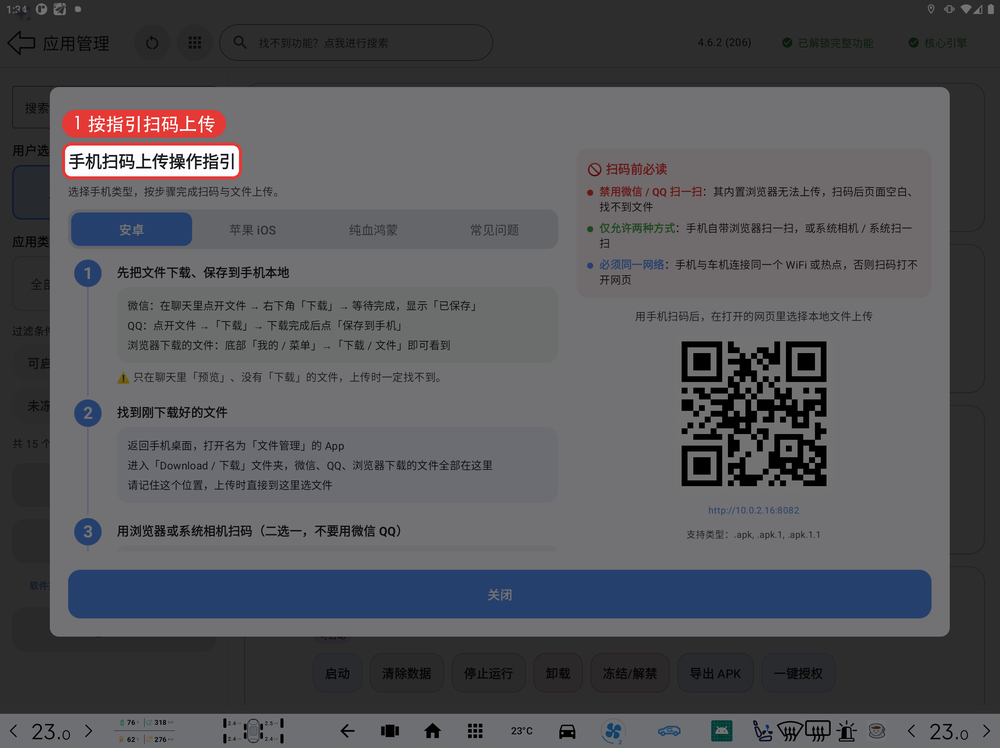Open the battery and range status widget
Screen dimensions: 1000x748
pos(147,731)
